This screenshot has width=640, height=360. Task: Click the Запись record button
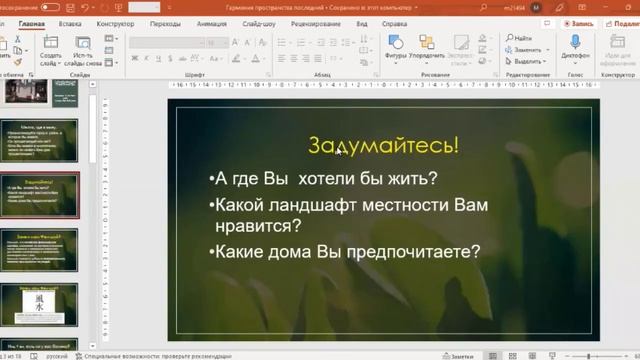(x=578, y=24)
